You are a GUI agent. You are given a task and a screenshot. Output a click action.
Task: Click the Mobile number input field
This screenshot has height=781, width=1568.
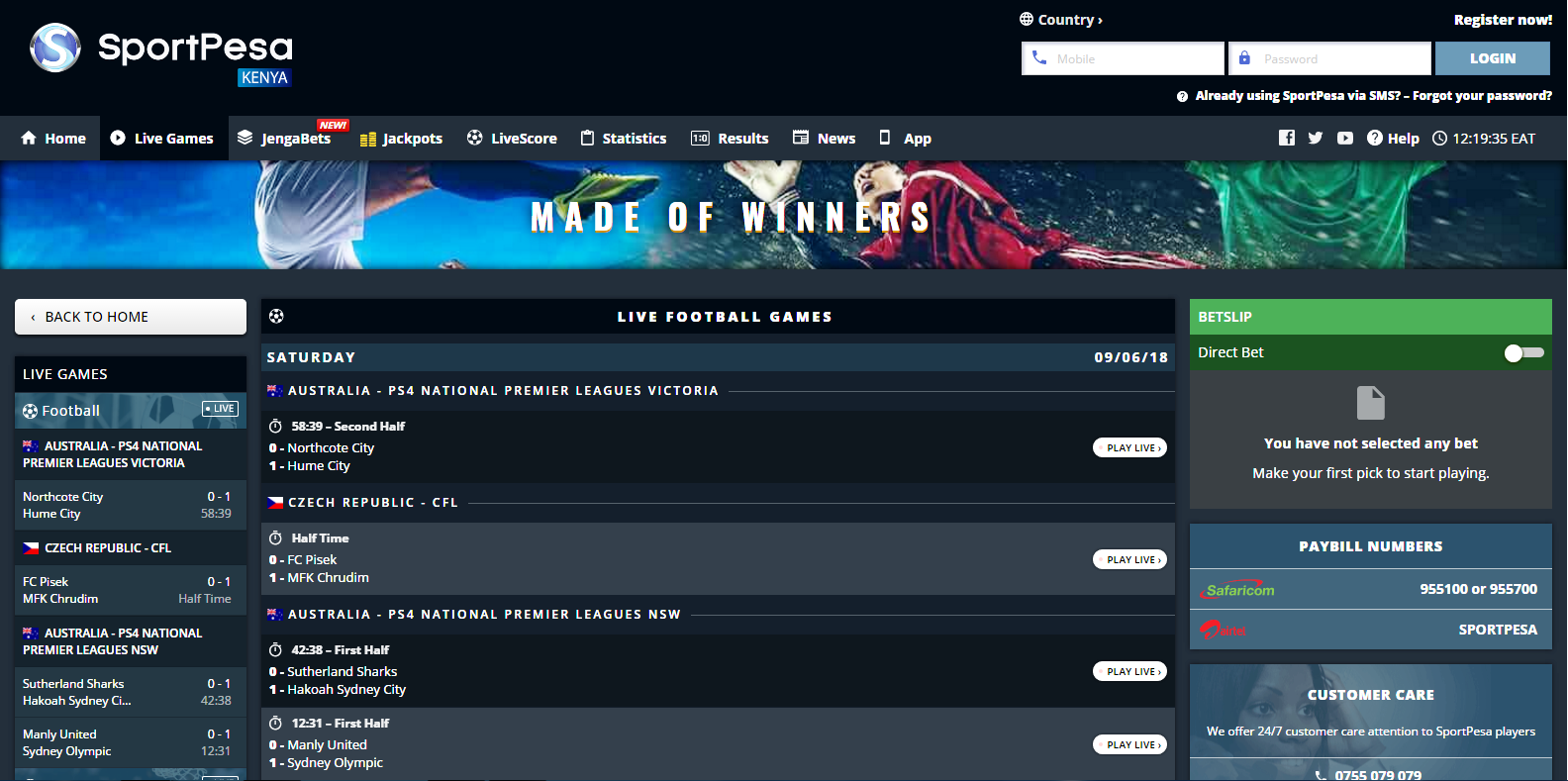click(x=1123, y=58)
